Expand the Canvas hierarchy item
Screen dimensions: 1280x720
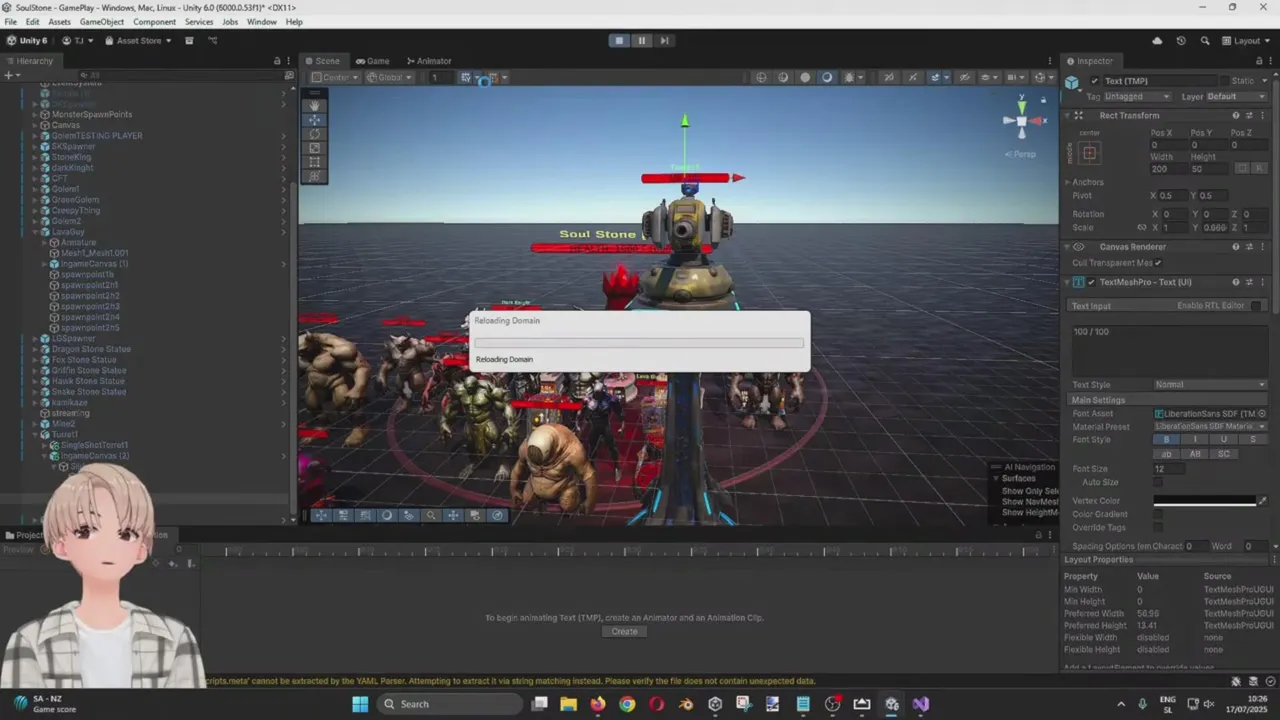pyautogui.click(x=34, y=125)
